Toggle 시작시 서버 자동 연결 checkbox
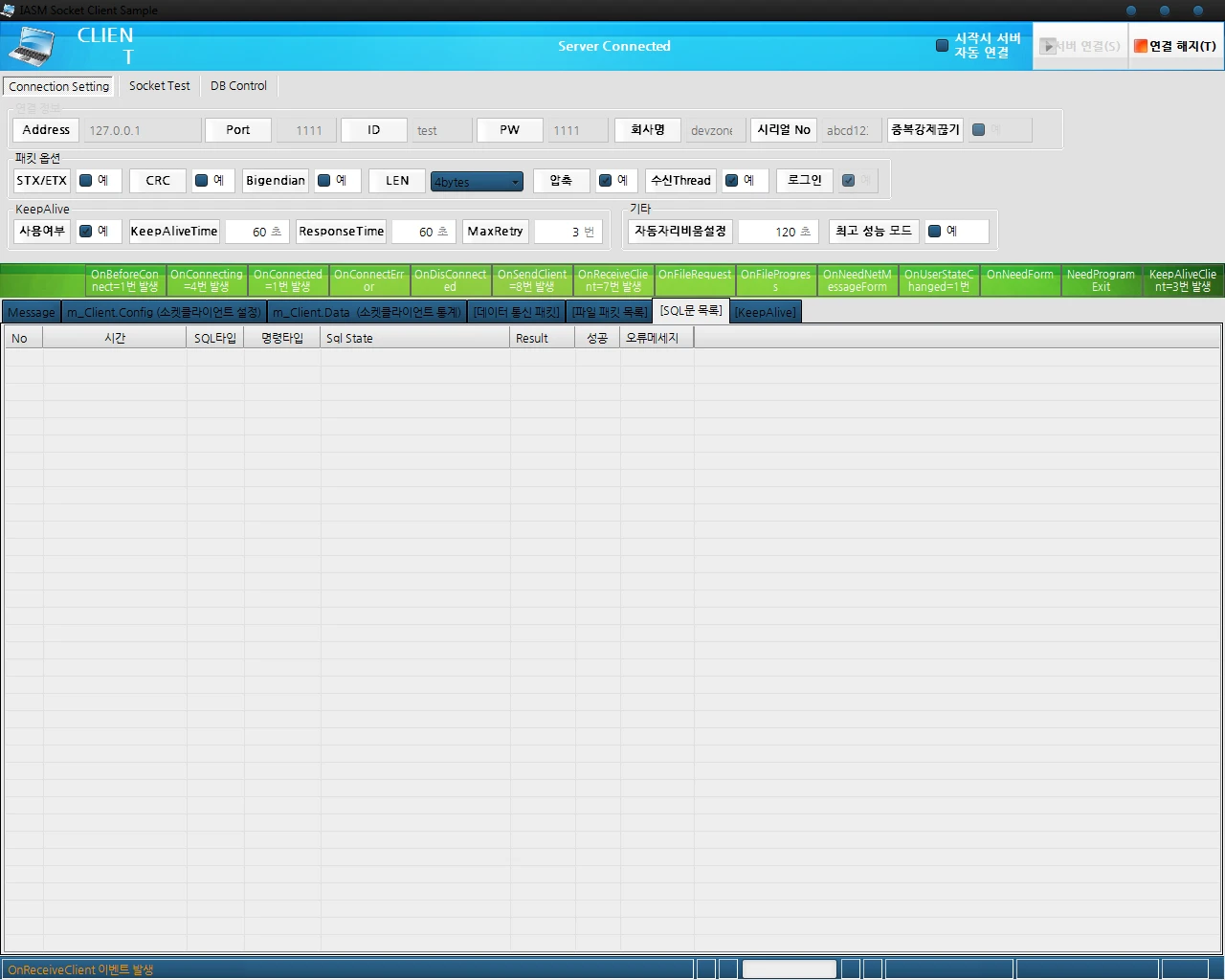Screen dimensions: 1225x980 (942, 45)
